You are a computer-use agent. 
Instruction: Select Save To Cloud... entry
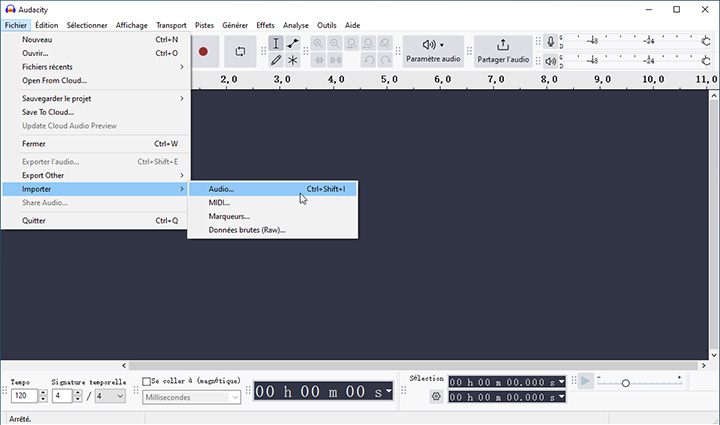pyautogui.click(x=96, y=112)
